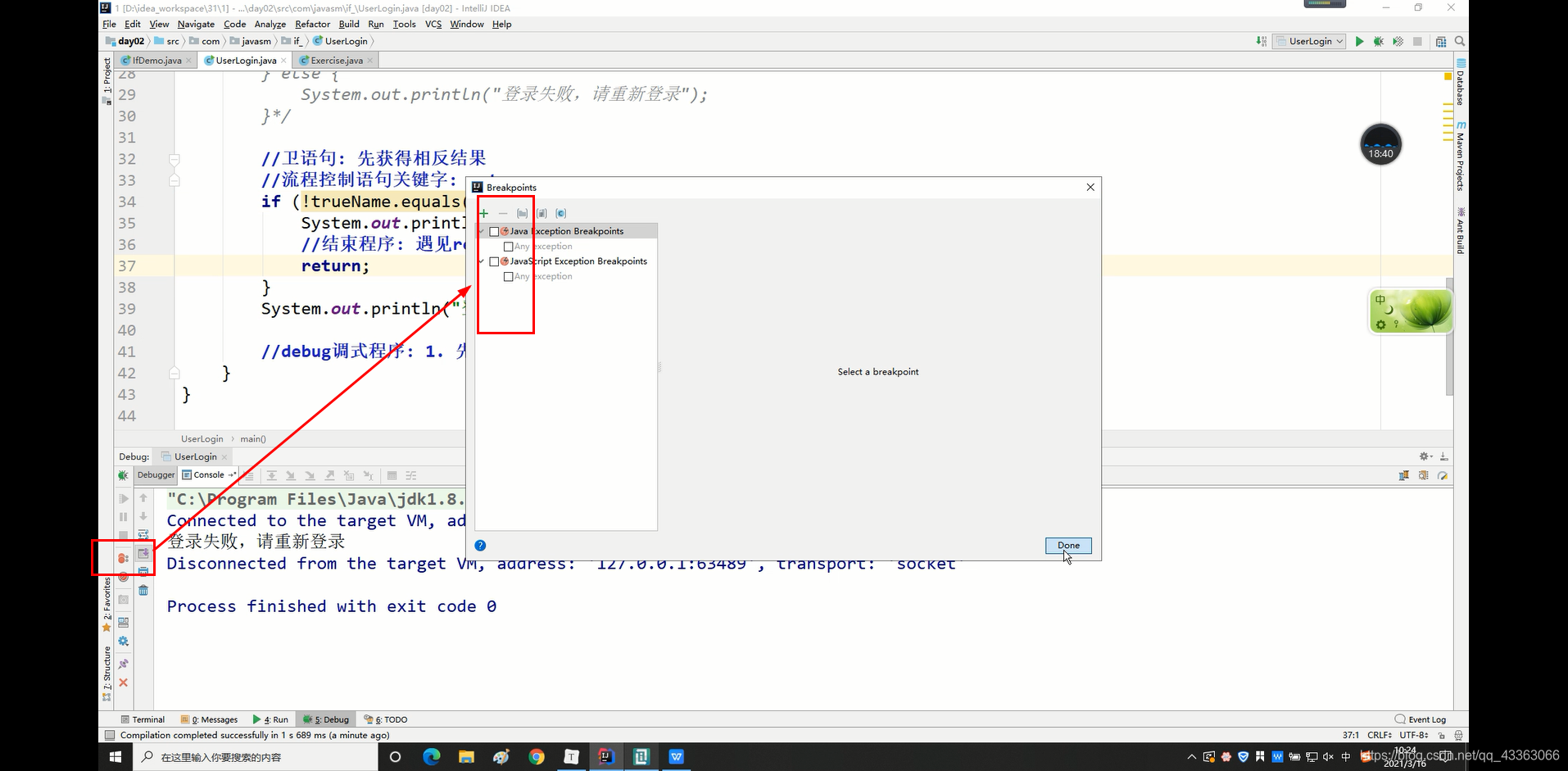Group breakpoints by package icon

click(x=522, y=213)
